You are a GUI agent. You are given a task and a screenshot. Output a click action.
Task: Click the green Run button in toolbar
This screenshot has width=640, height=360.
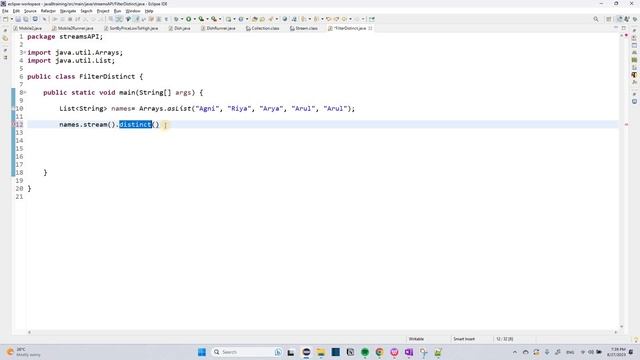pos(189,19)
